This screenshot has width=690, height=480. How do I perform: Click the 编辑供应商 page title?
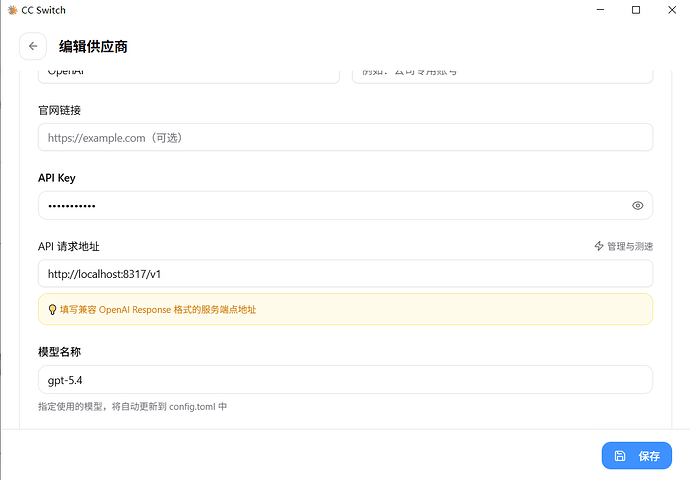click(93, 47)
